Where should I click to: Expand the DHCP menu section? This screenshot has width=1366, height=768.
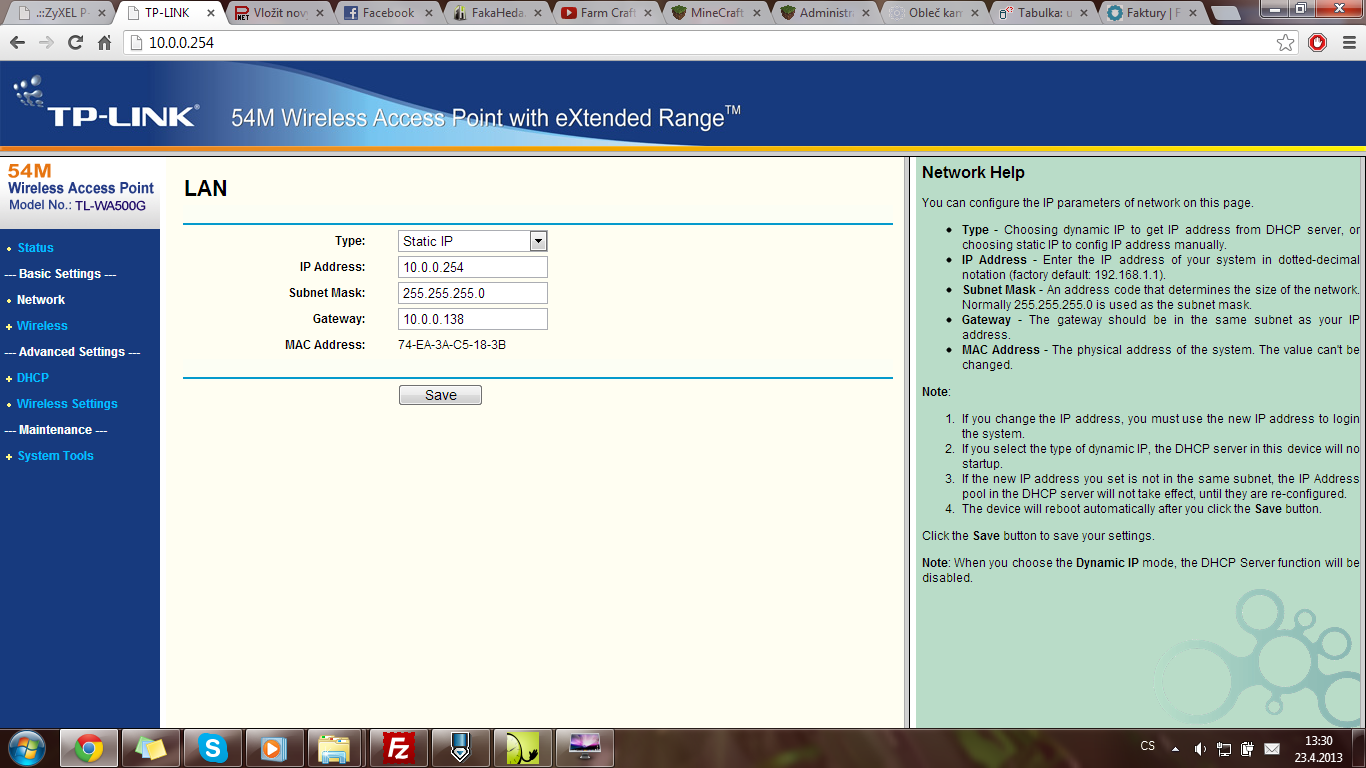[33, 378]
